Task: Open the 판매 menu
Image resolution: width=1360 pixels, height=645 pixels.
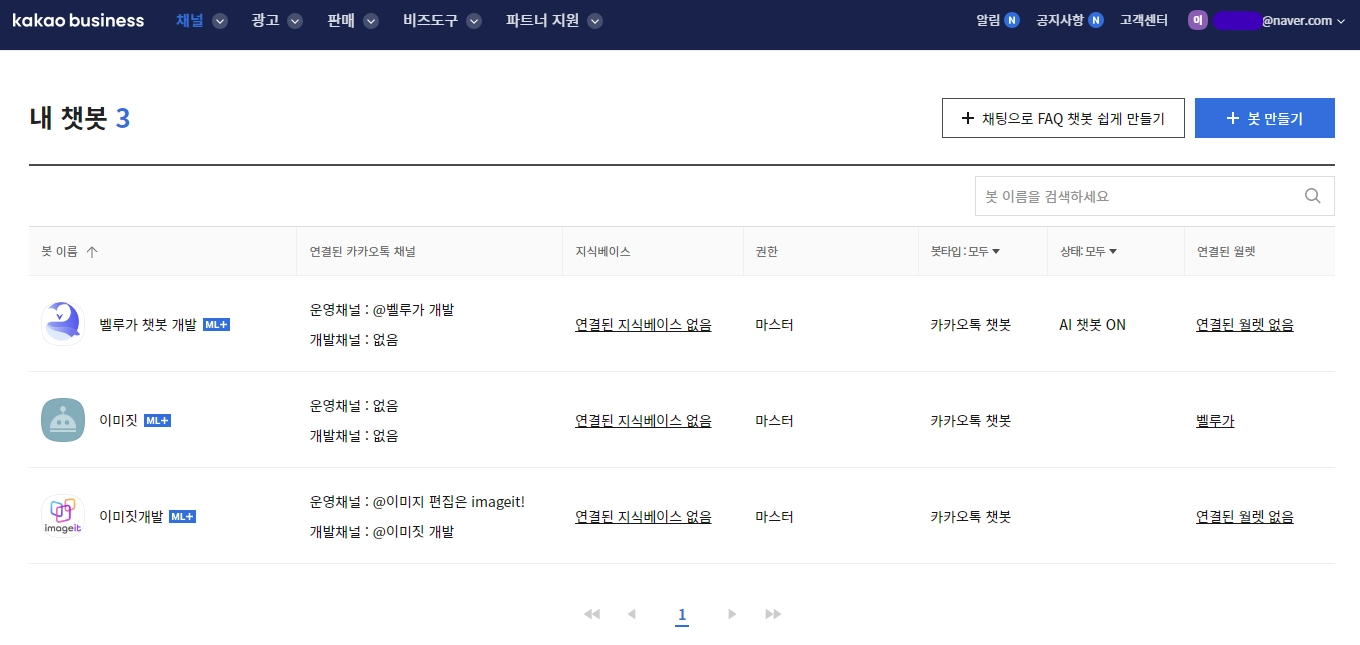Action: tap(341, 20)
